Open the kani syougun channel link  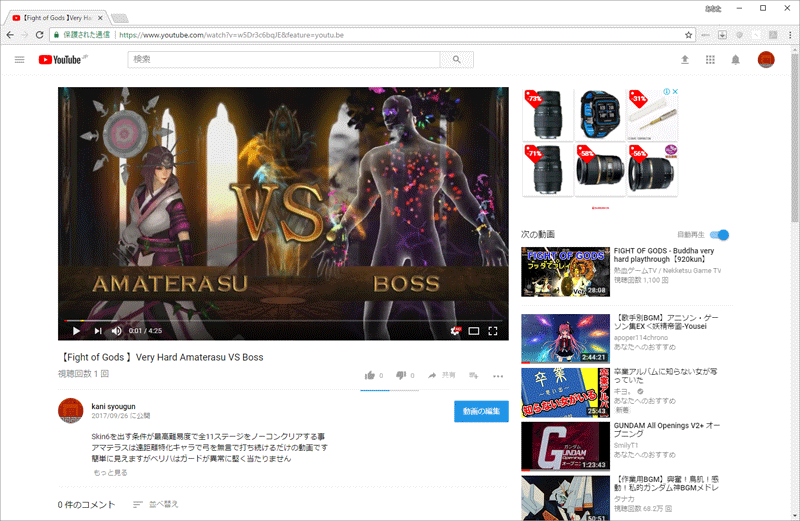pyautogui.click(x=113, y=406)
